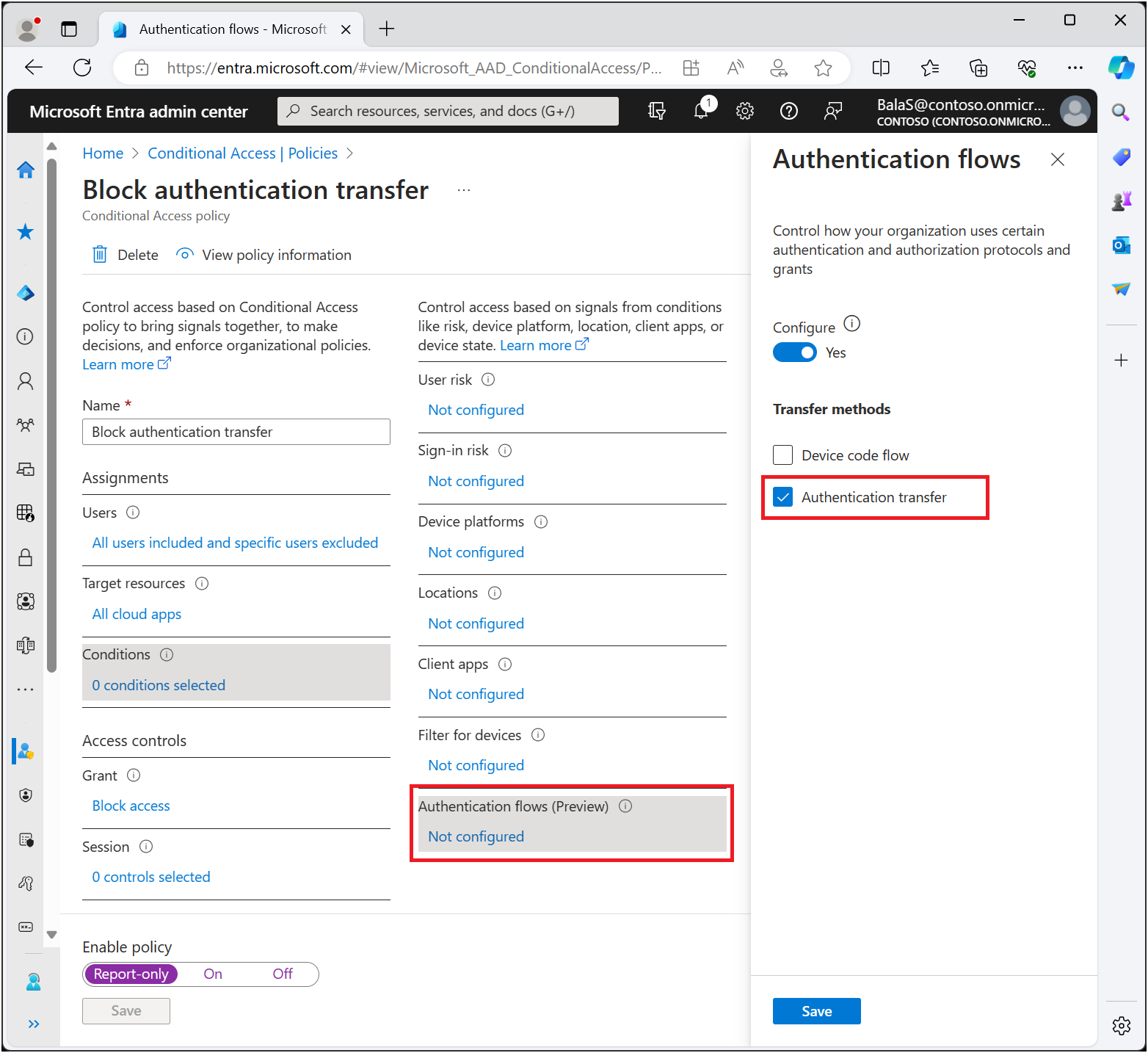The width and height of the screenshot is (1148, 1053).
Task: Open Block access grant link
Action: tap(131, 806)
